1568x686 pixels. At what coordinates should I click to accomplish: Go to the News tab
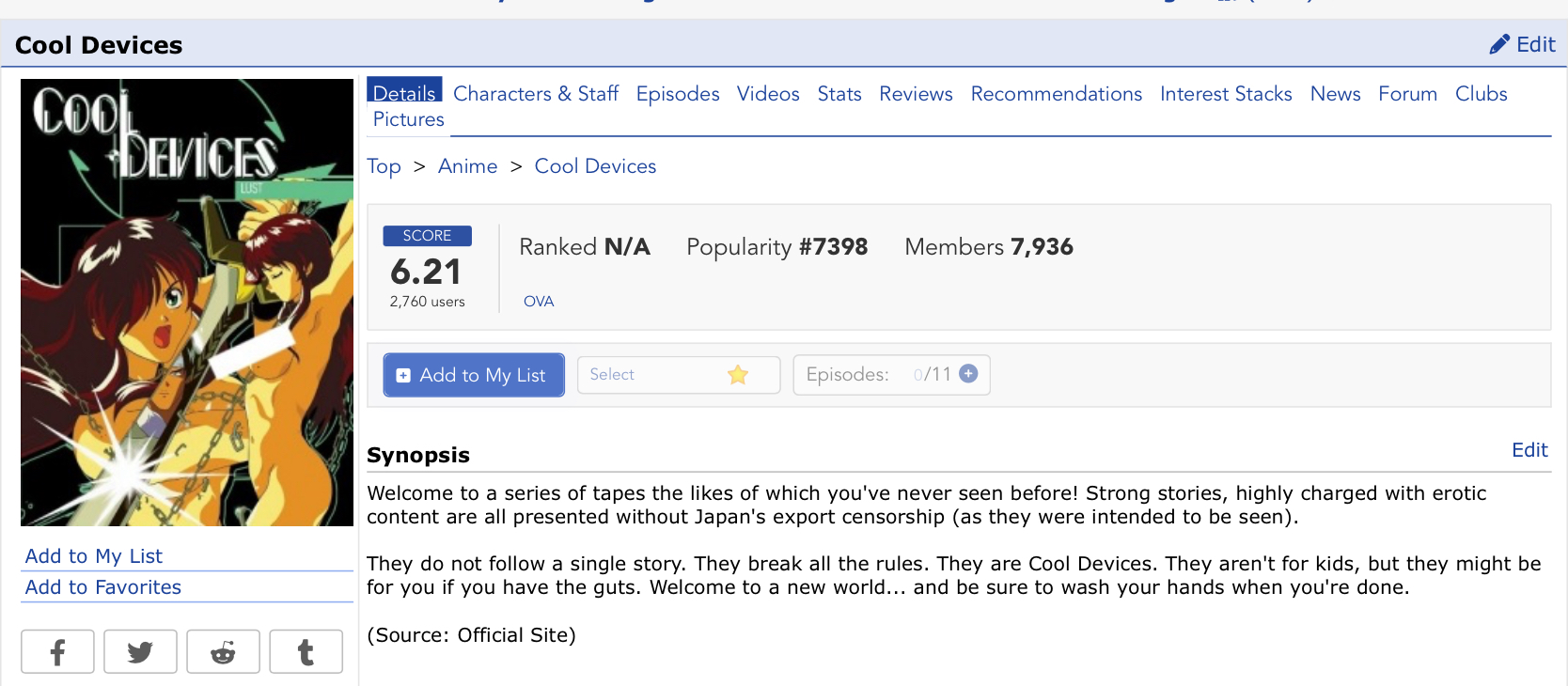1336,93
